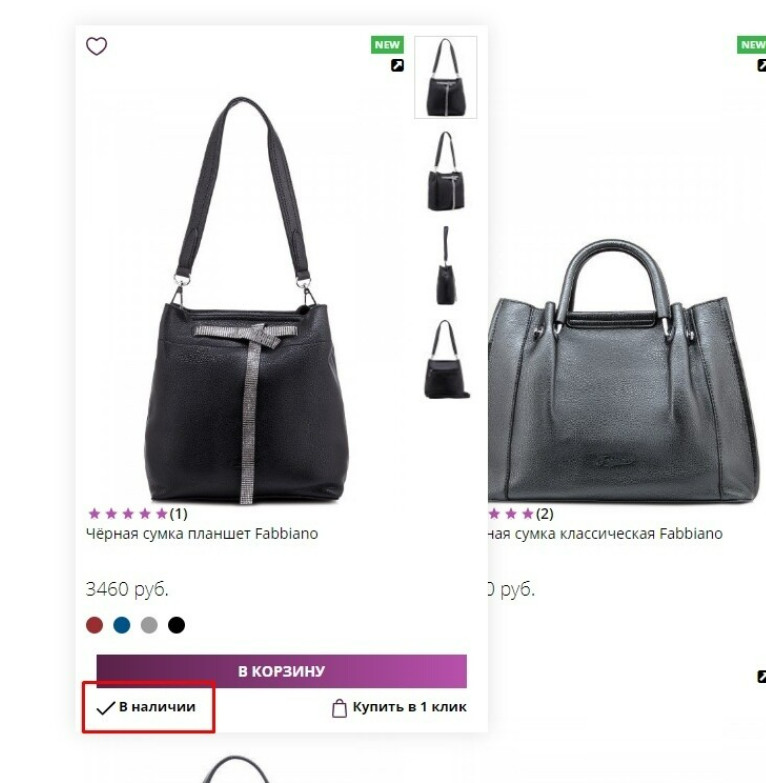766x783 pixels.
Task: Show the second thumbnail of the black bag
Action: 446,171
